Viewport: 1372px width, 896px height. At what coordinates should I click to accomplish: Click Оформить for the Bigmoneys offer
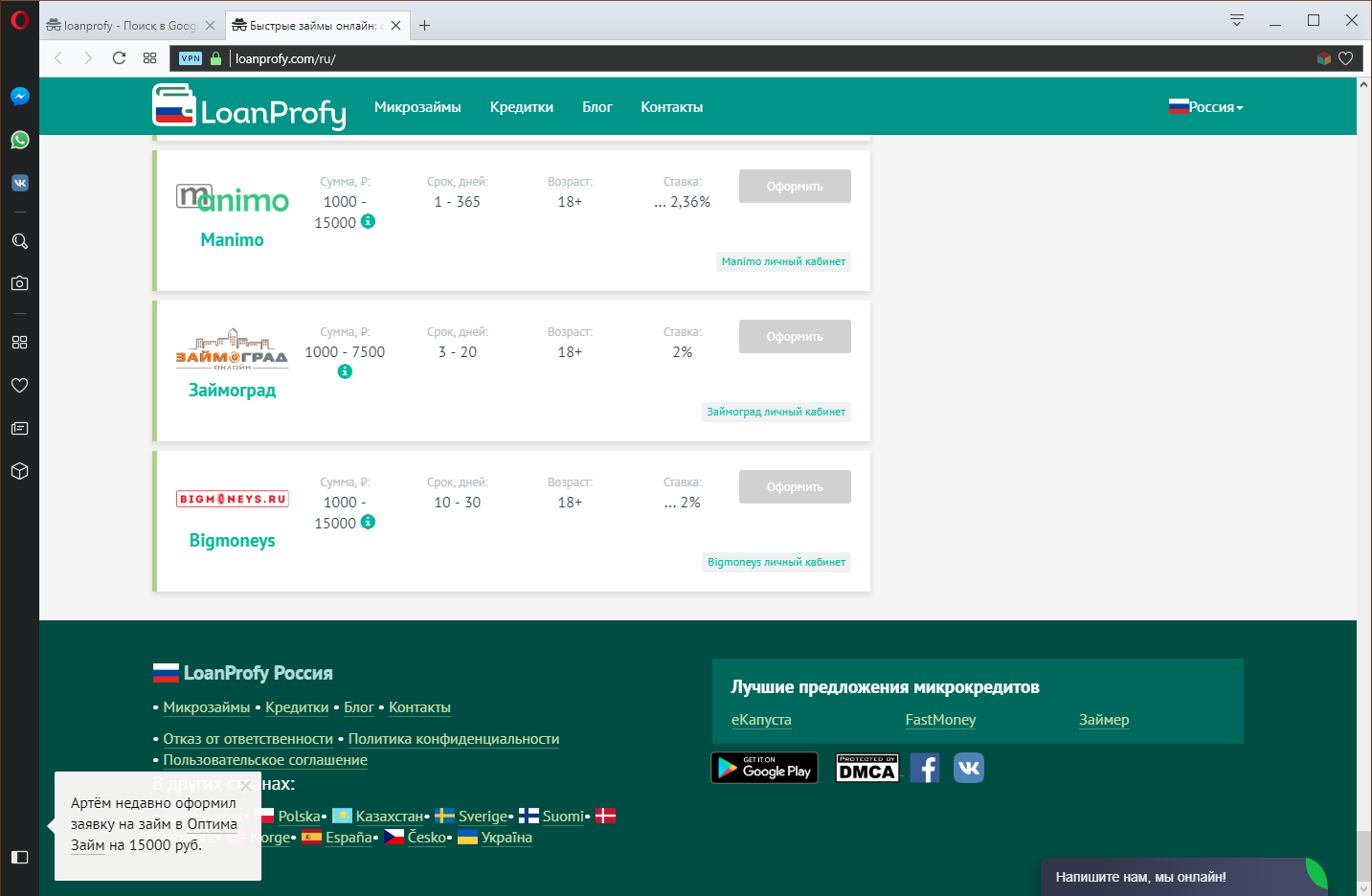[x=795, y=486]
